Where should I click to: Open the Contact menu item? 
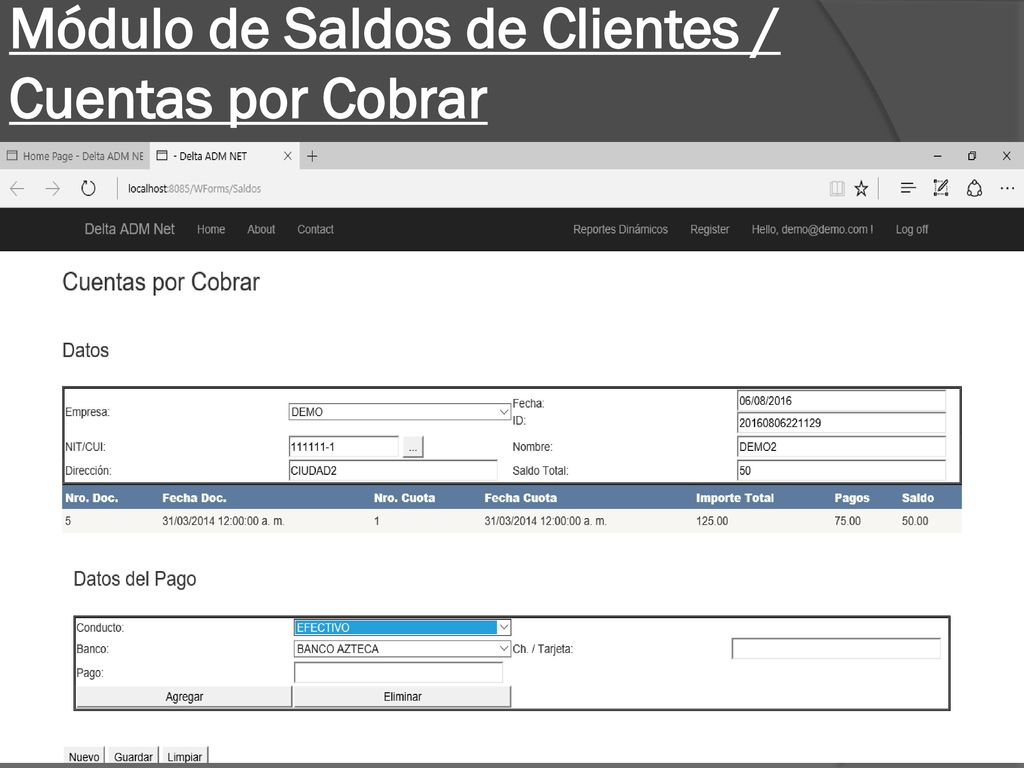[315, 229]
